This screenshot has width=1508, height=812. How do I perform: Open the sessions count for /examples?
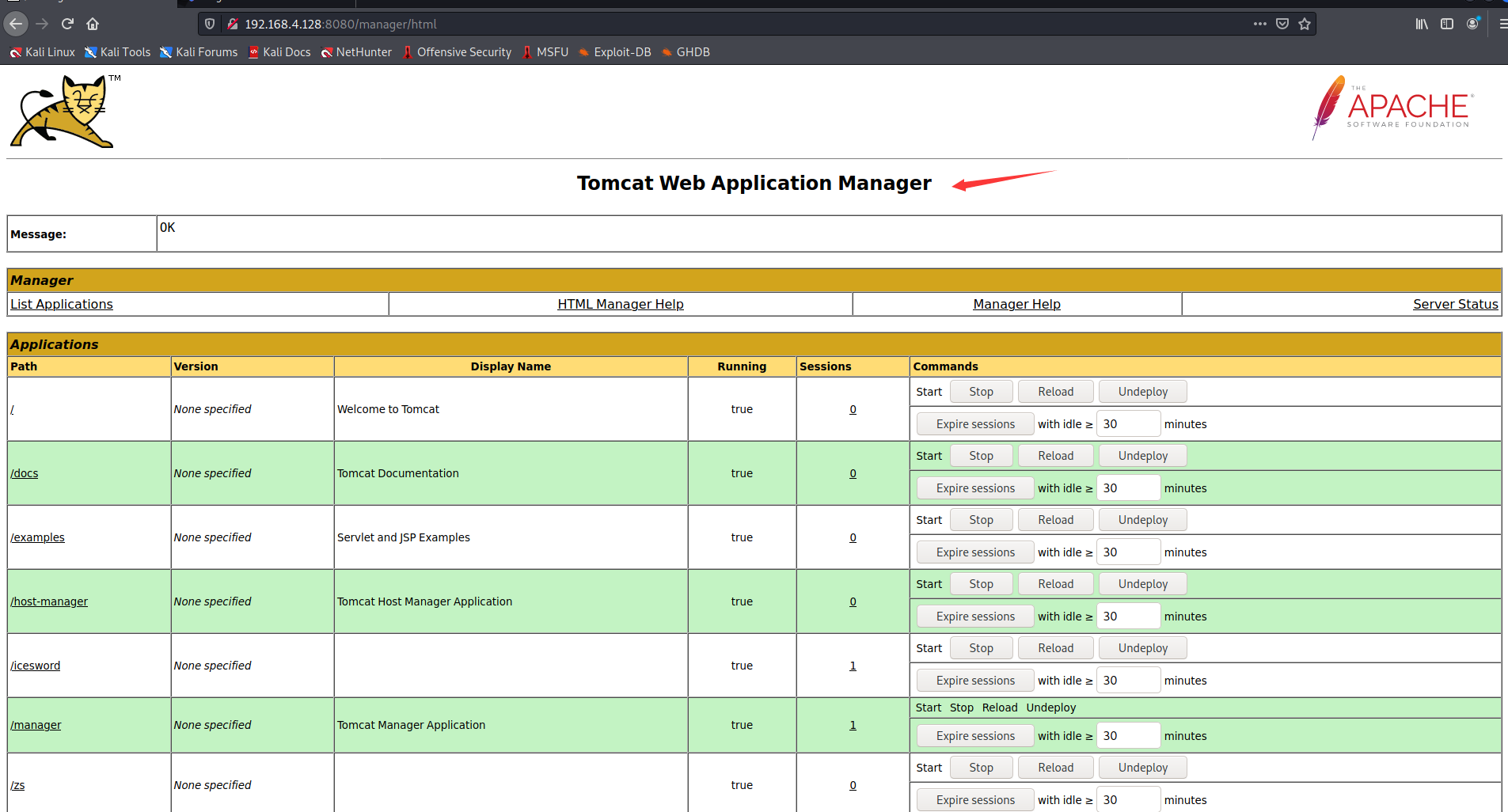coord(853,537)
